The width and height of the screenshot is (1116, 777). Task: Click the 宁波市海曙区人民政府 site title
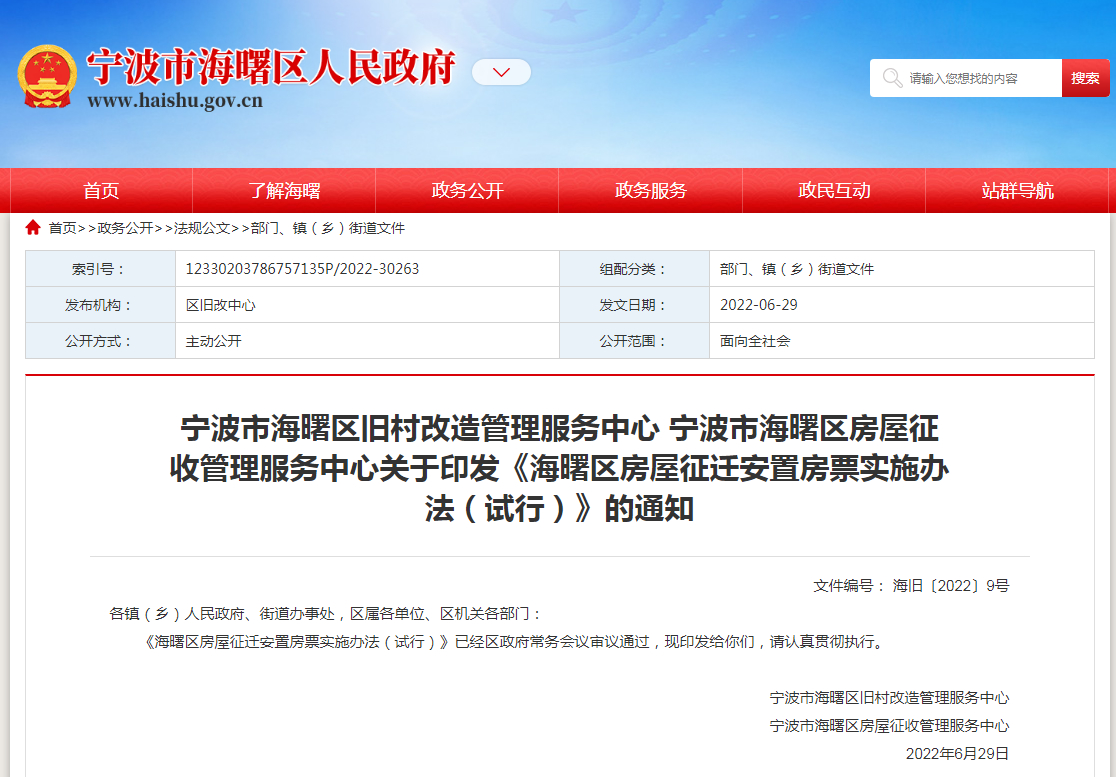(x=270, y=67)
